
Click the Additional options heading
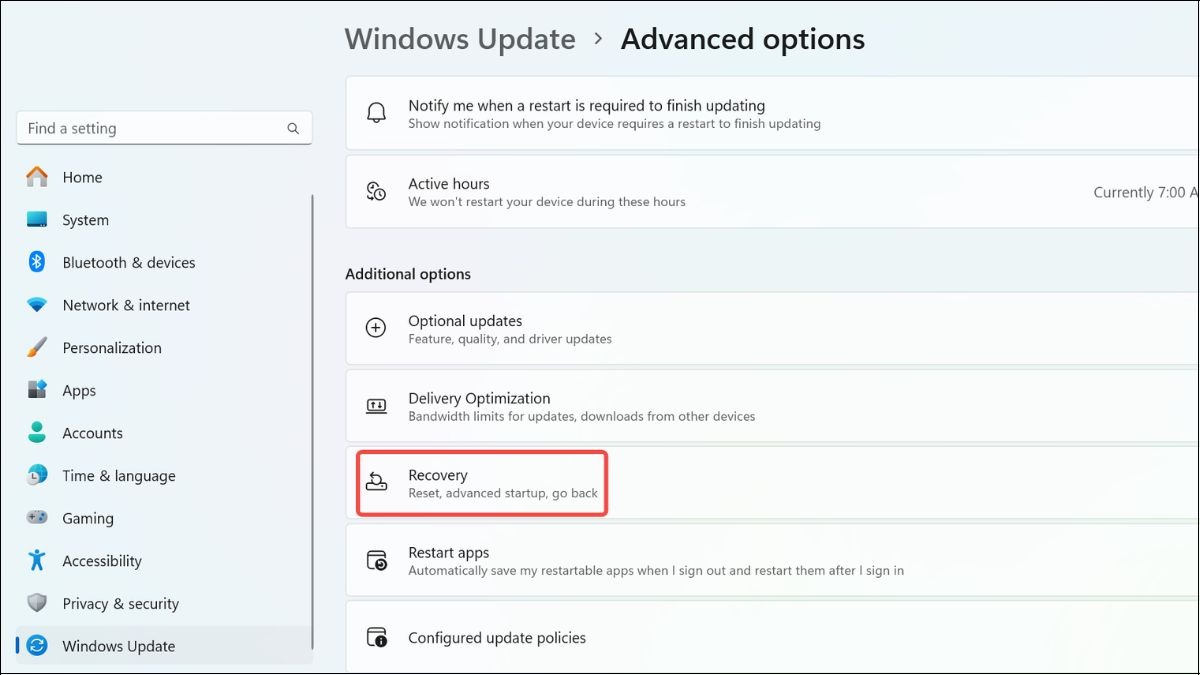pyautogui.click(x=408, y=274)
